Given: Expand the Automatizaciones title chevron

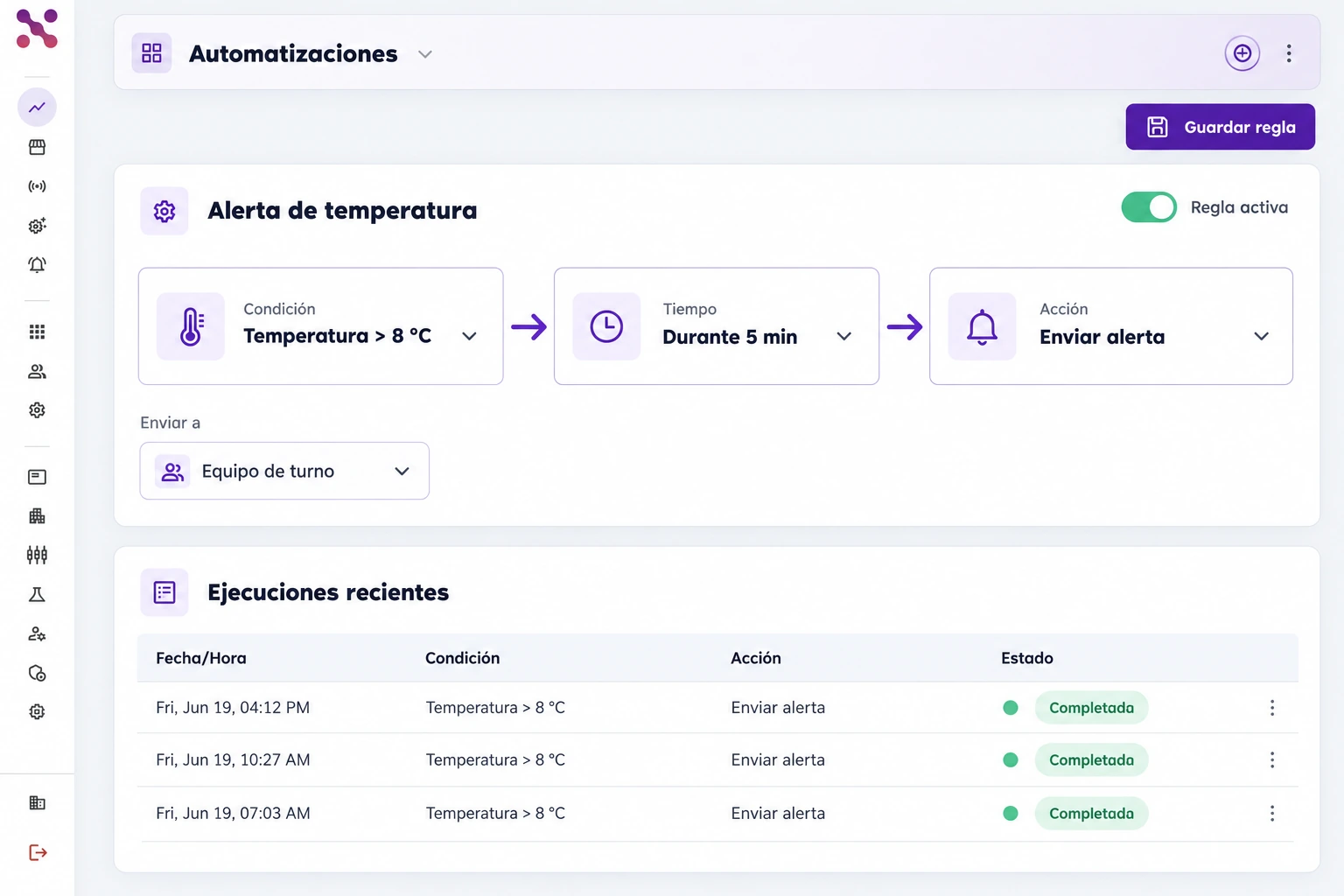Looking at the screenshot, I should tap(425, 54).
